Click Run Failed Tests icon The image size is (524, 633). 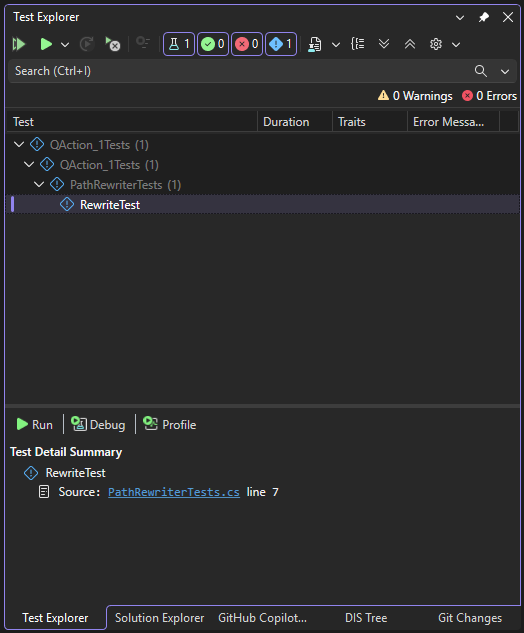[113, 44]
